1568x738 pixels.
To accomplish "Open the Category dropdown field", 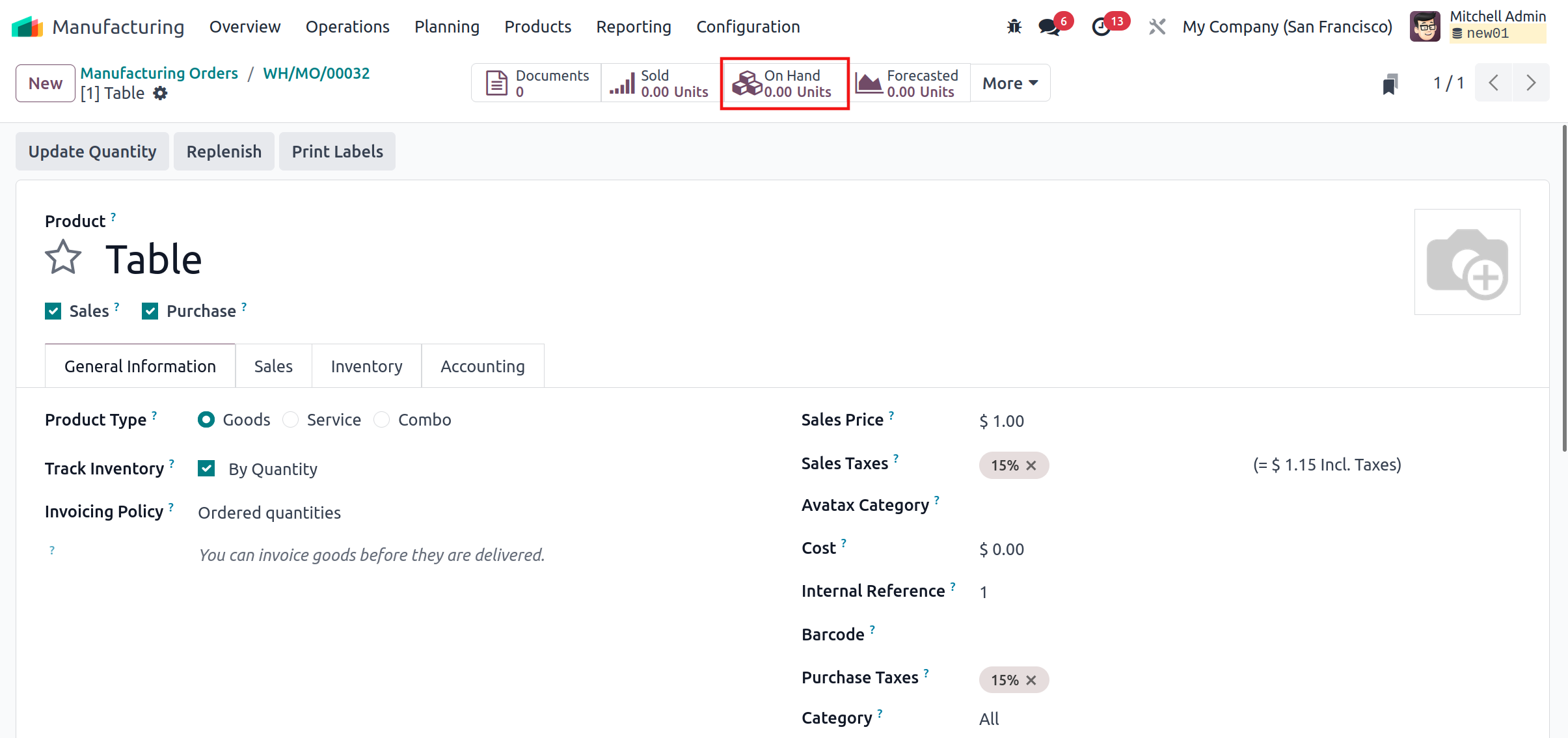I will click(x=989, y=718).
